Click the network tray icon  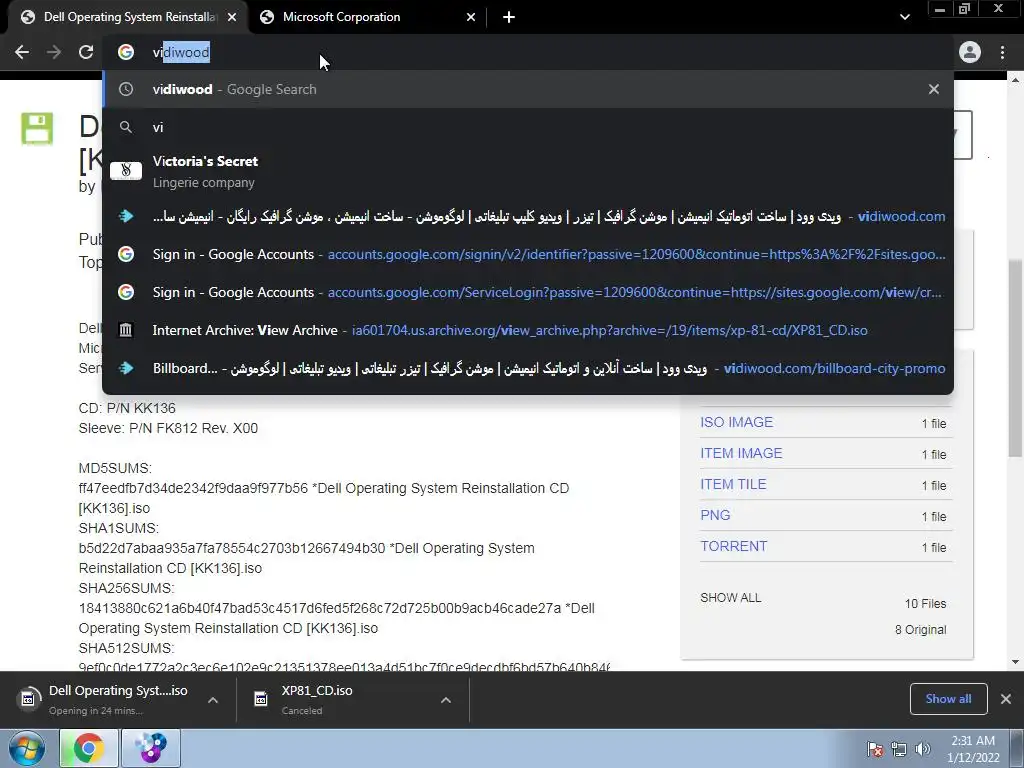click(x=899, y=749)
